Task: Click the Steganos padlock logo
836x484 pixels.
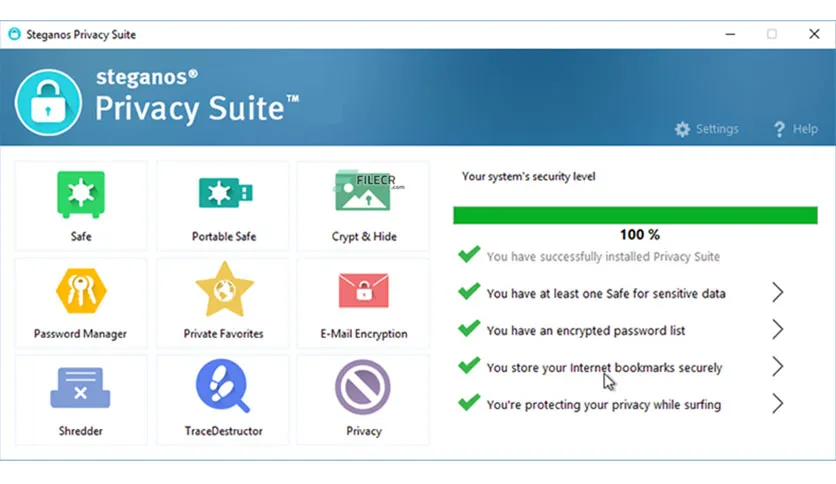Action: click(x=49, y=102)
